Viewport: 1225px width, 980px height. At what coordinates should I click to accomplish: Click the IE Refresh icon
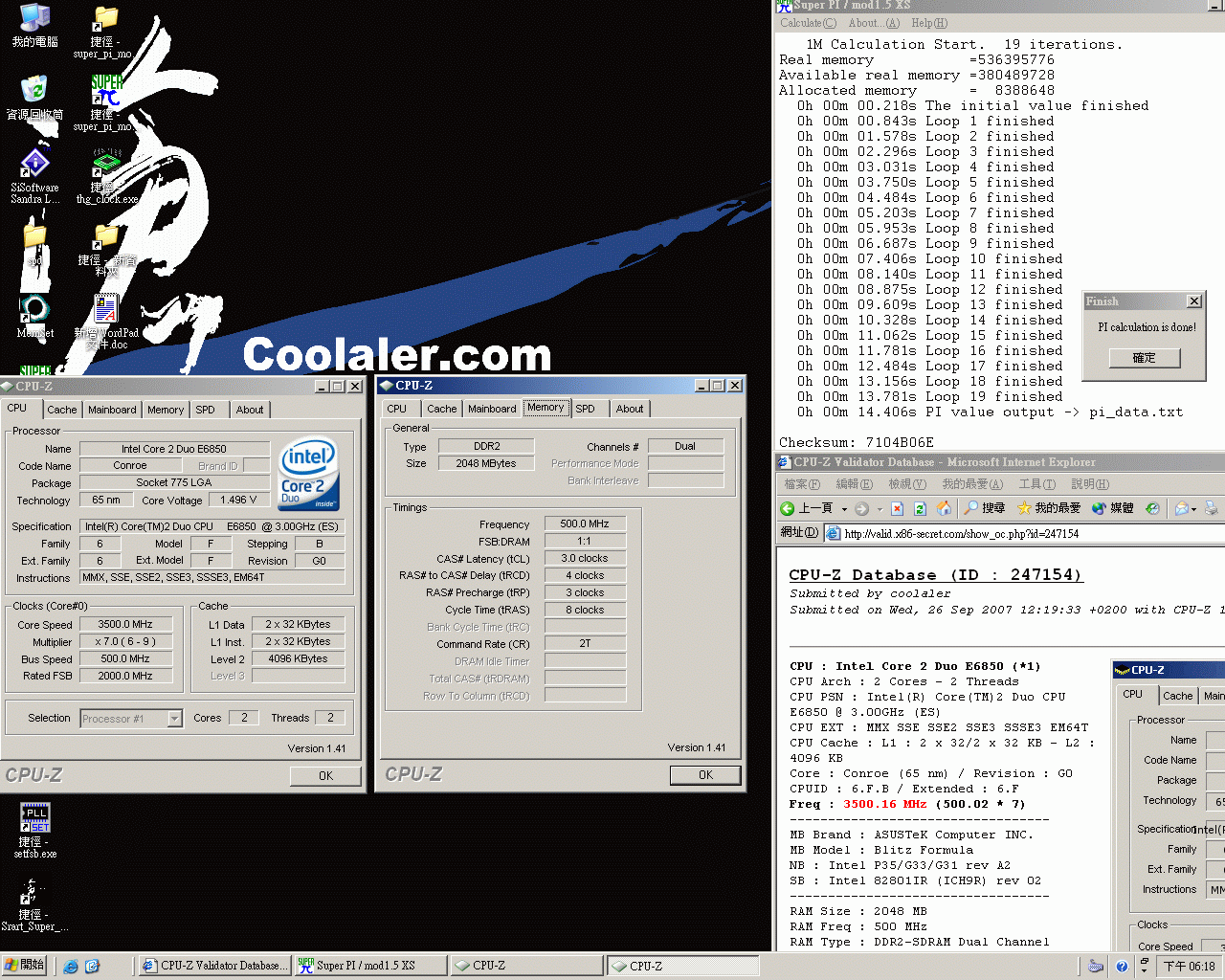(920, 508)
